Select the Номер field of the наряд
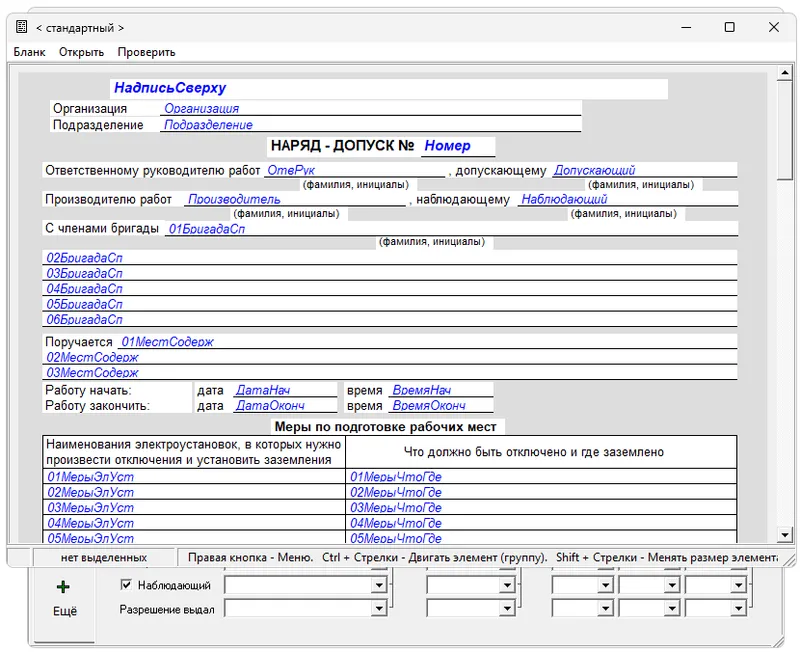The height and width of the screenshot is (652, 800). pos(458,146)
